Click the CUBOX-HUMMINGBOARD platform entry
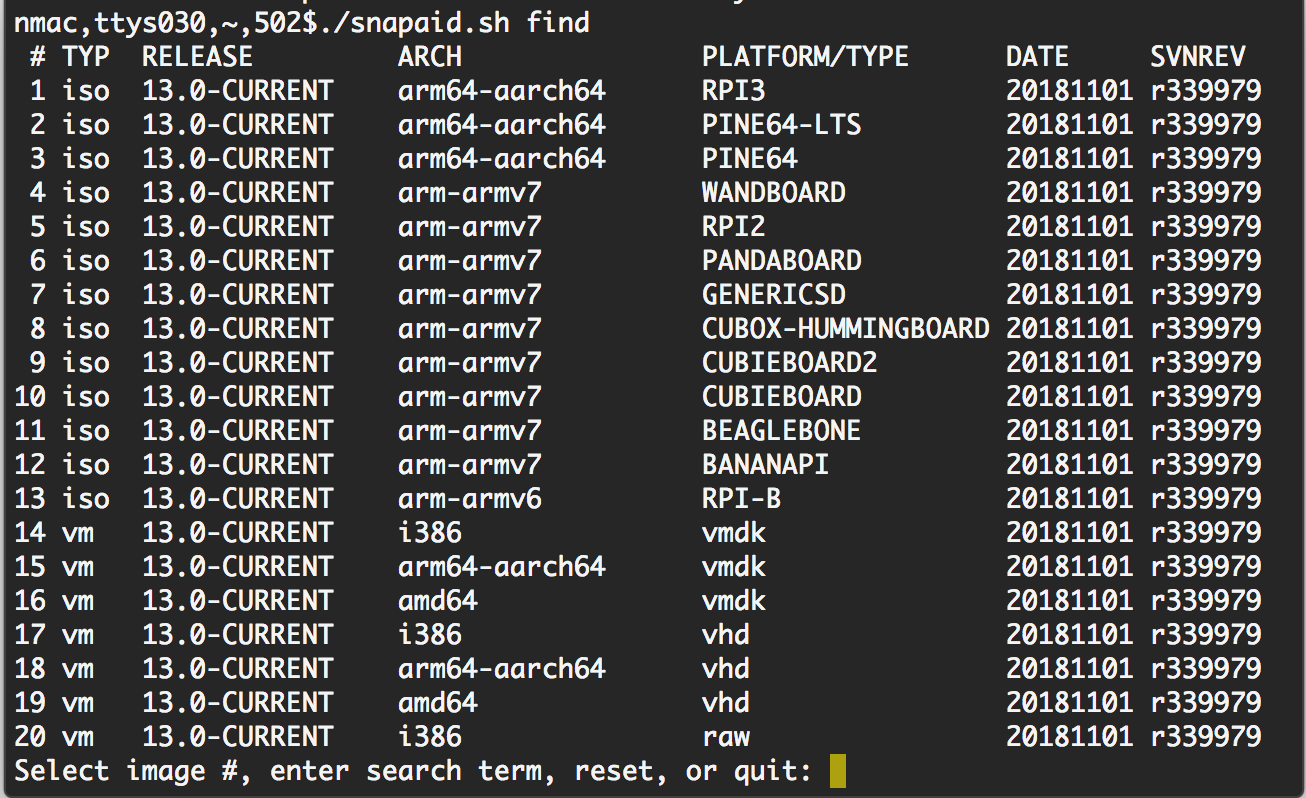This screenshot has width=1306, height=798. 845,329
